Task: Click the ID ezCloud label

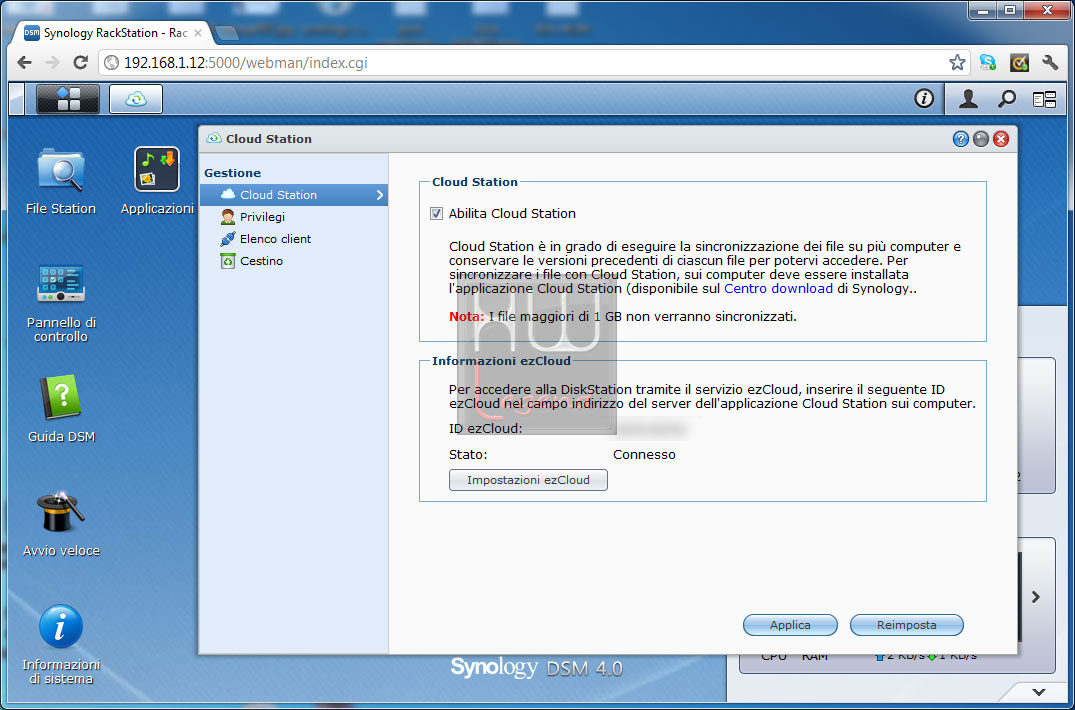Action: click(x=485, y=429)
